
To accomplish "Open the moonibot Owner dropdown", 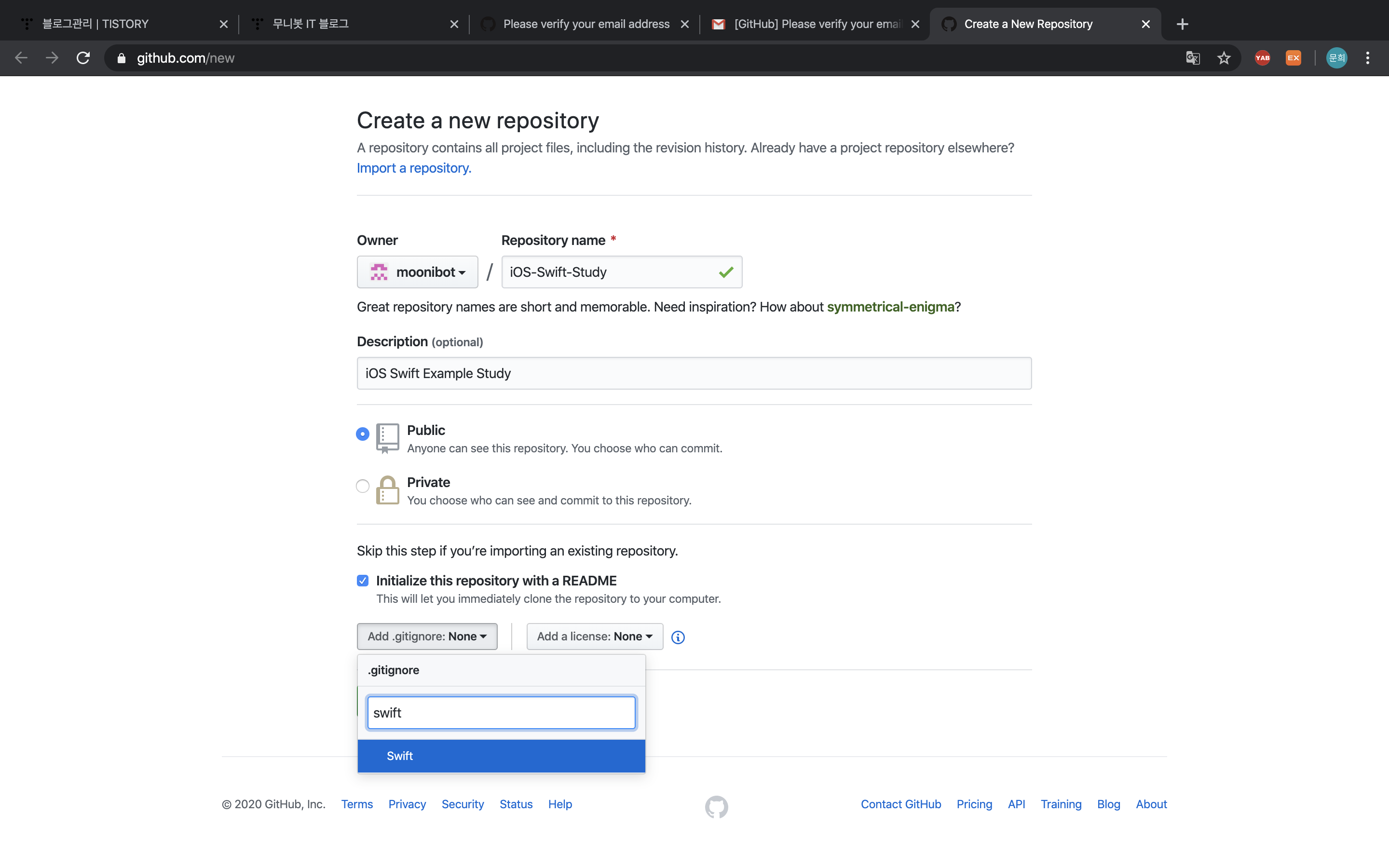I will tap(417, 272).
